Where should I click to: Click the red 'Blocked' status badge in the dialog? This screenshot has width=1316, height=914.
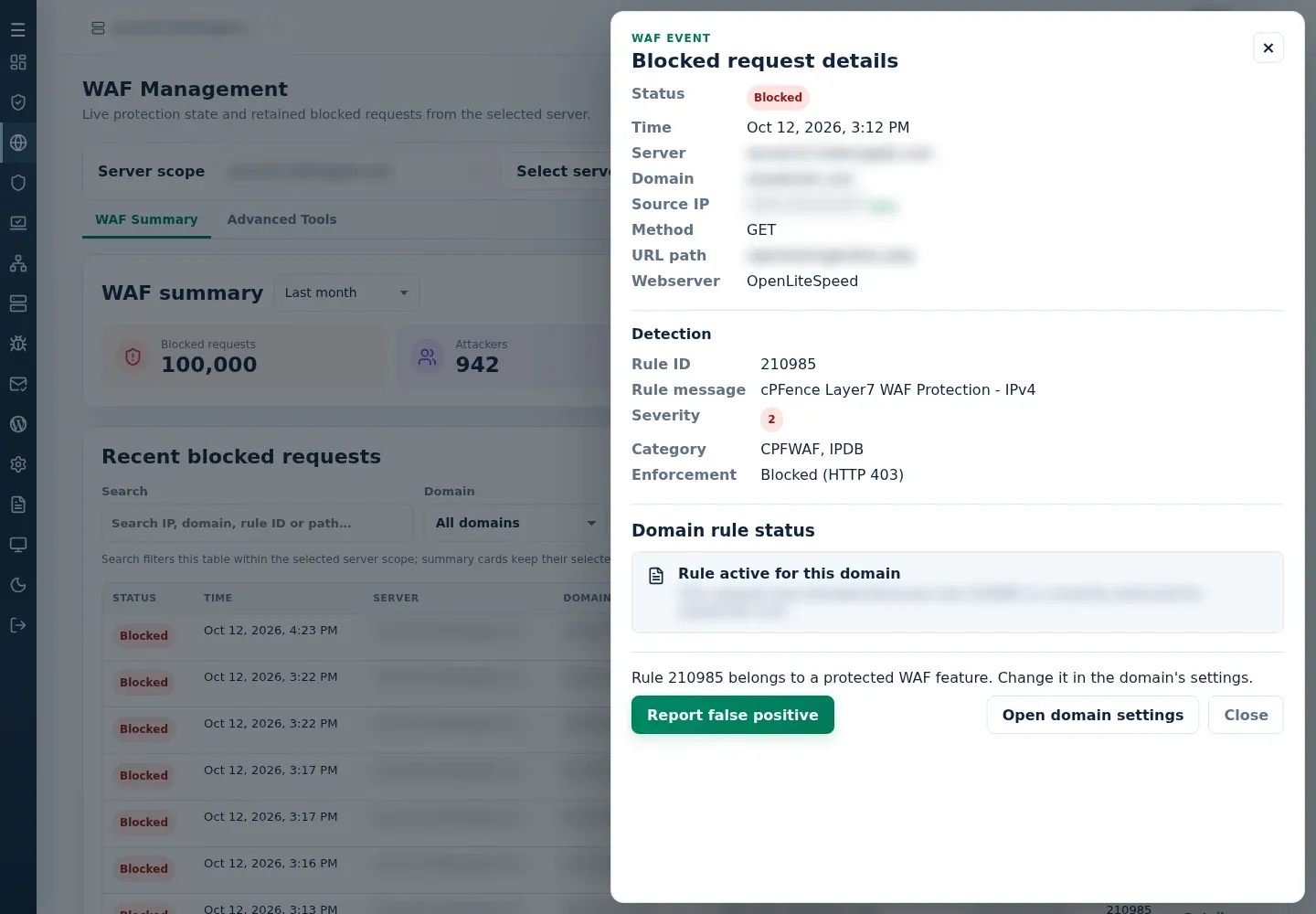pos(778,98)
